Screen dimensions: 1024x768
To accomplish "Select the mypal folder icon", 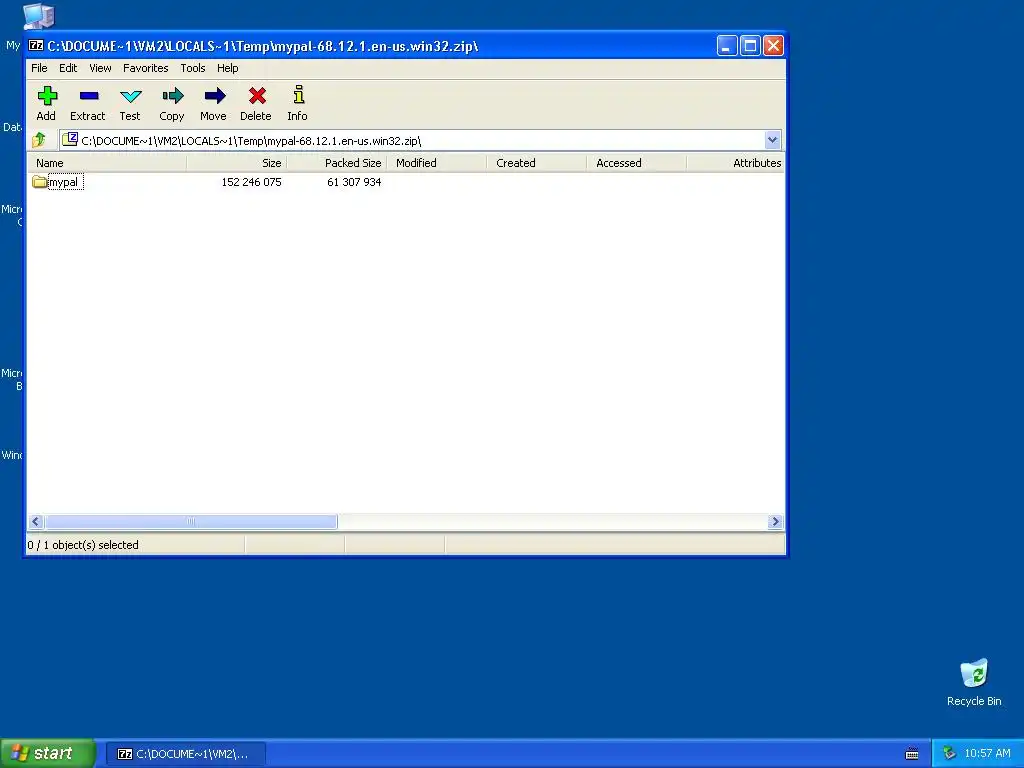I will (x=39, y=182).
